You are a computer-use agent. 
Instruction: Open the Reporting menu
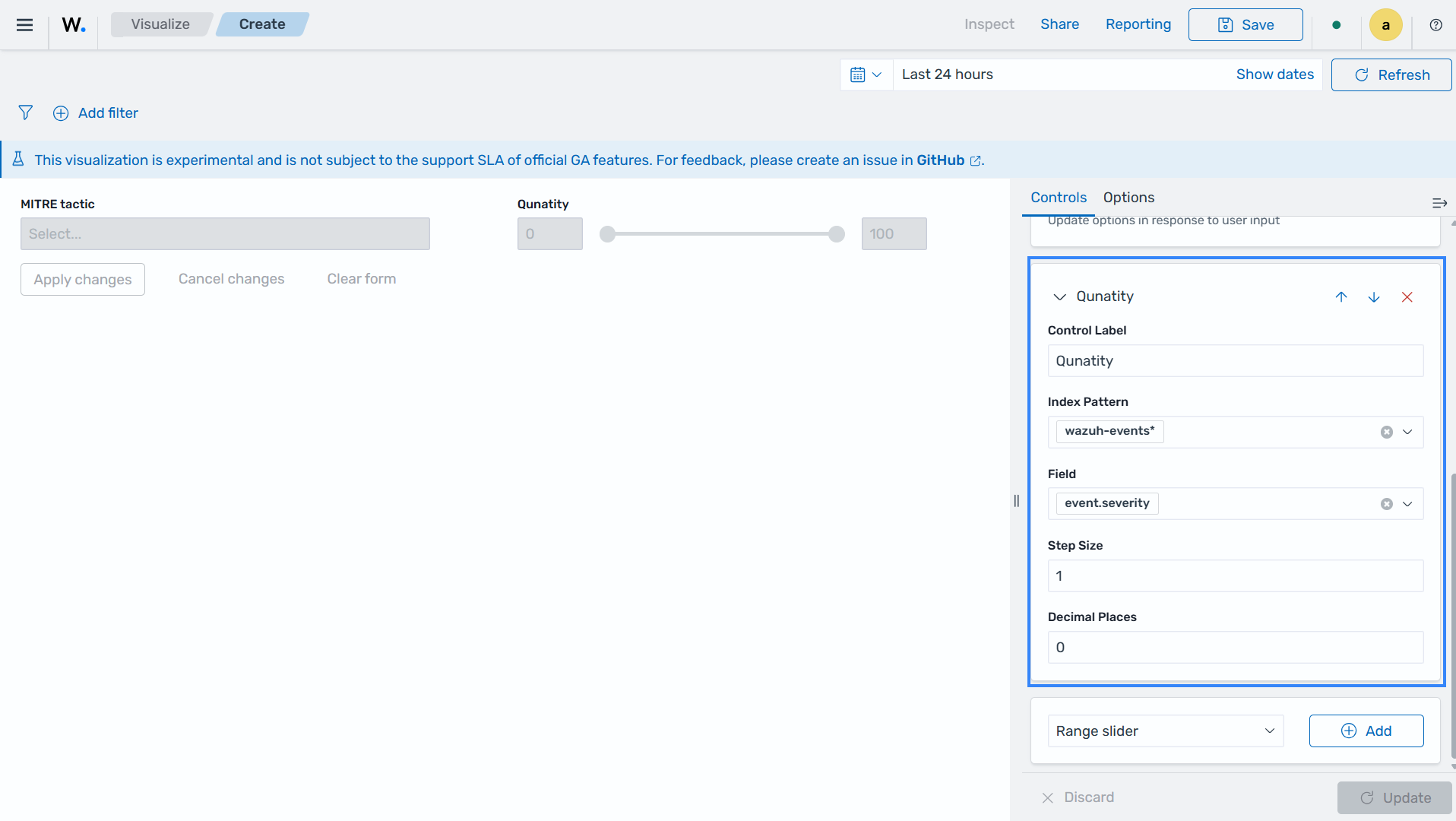pos(1138,24)
